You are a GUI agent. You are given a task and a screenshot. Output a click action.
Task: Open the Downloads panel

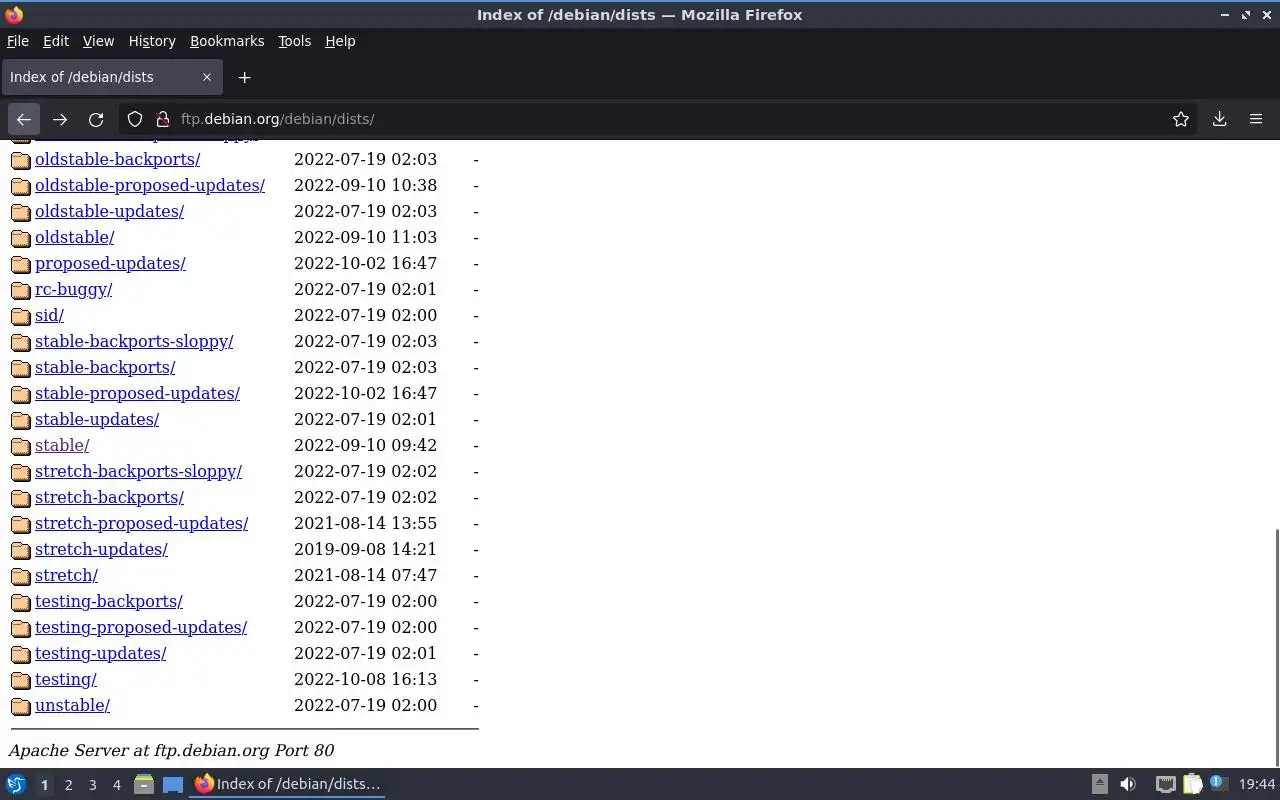click(x=1220, y=119)
